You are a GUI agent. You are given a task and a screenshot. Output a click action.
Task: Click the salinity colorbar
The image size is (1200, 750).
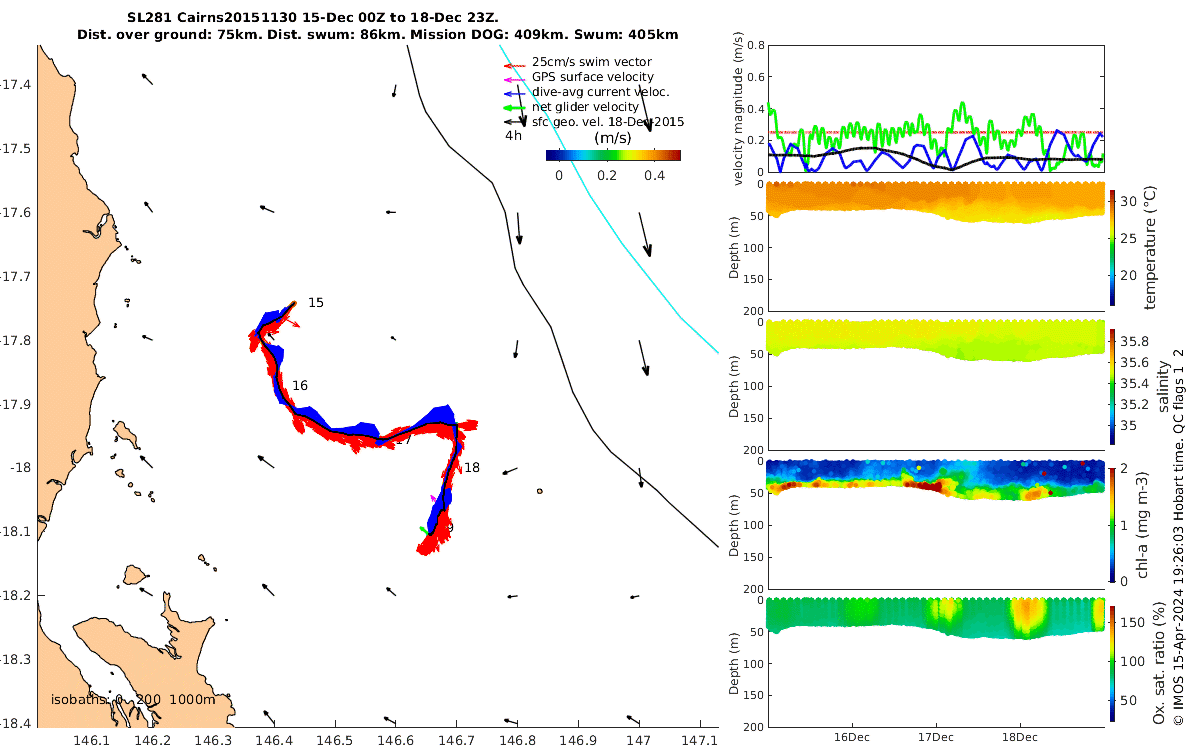(x=1113, y=386)
